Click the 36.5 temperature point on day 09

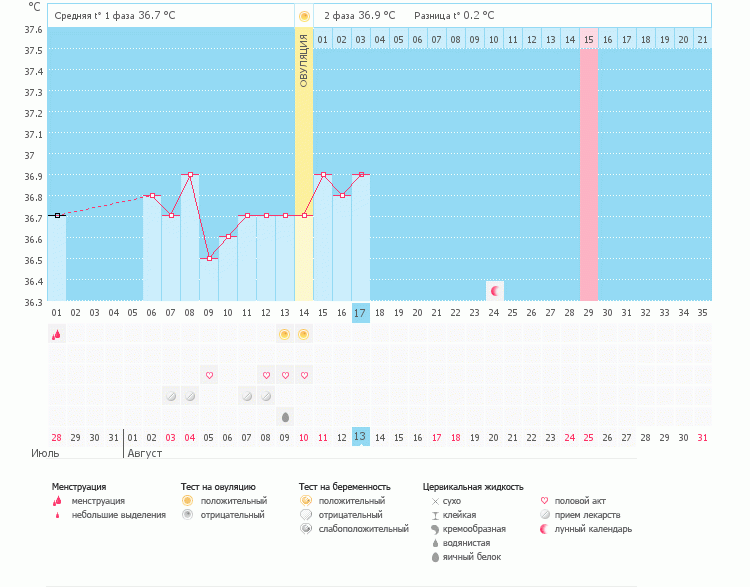[x=209, y=258]
